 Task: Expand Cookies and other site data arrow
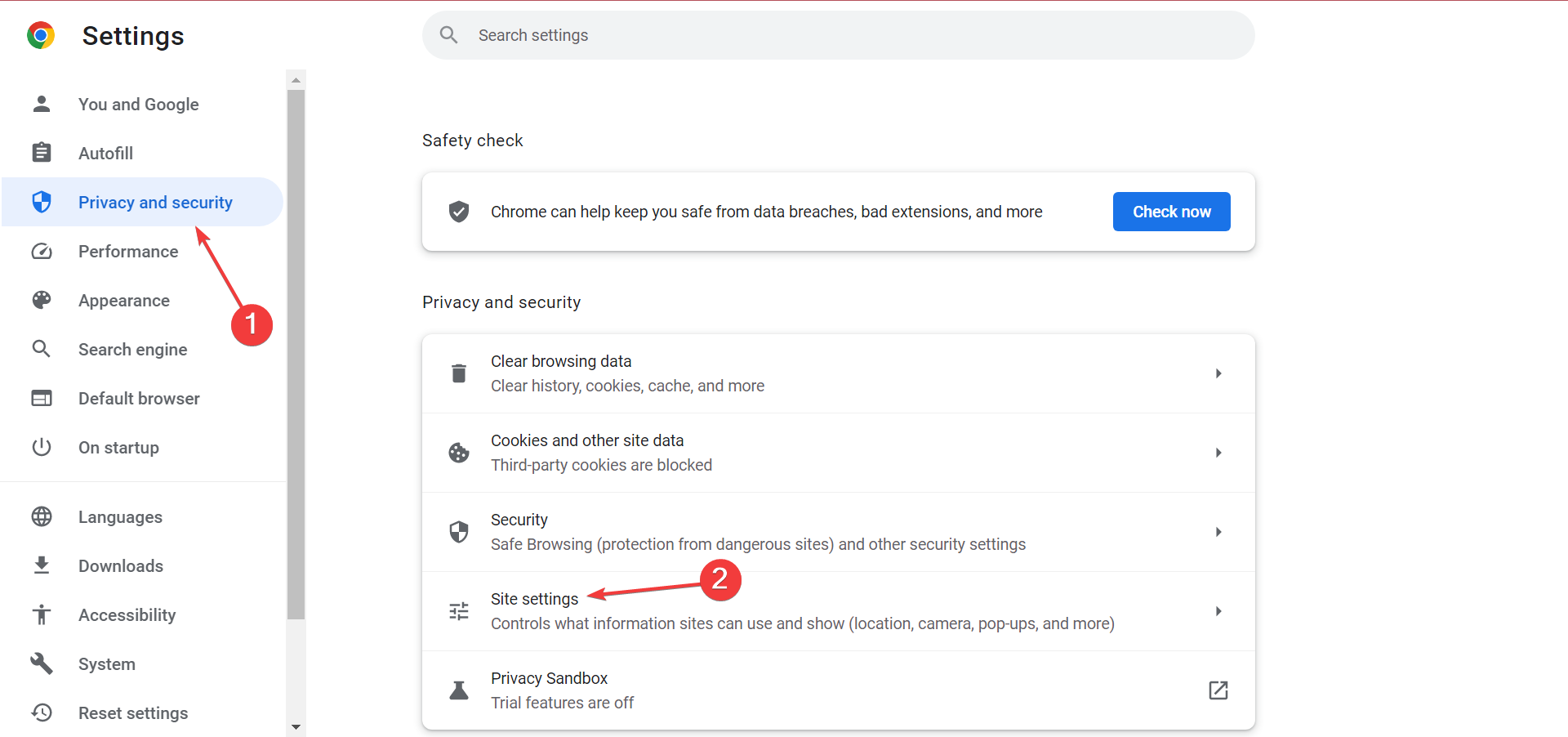coord(1218,453)
